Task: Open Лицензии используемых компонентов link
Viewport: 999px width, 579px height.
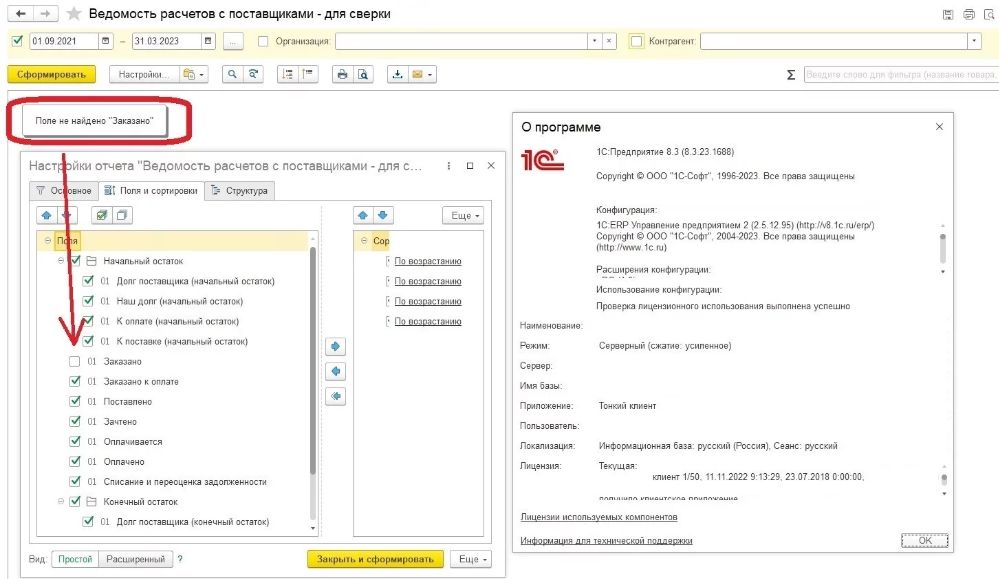Action: click(598, 517)
